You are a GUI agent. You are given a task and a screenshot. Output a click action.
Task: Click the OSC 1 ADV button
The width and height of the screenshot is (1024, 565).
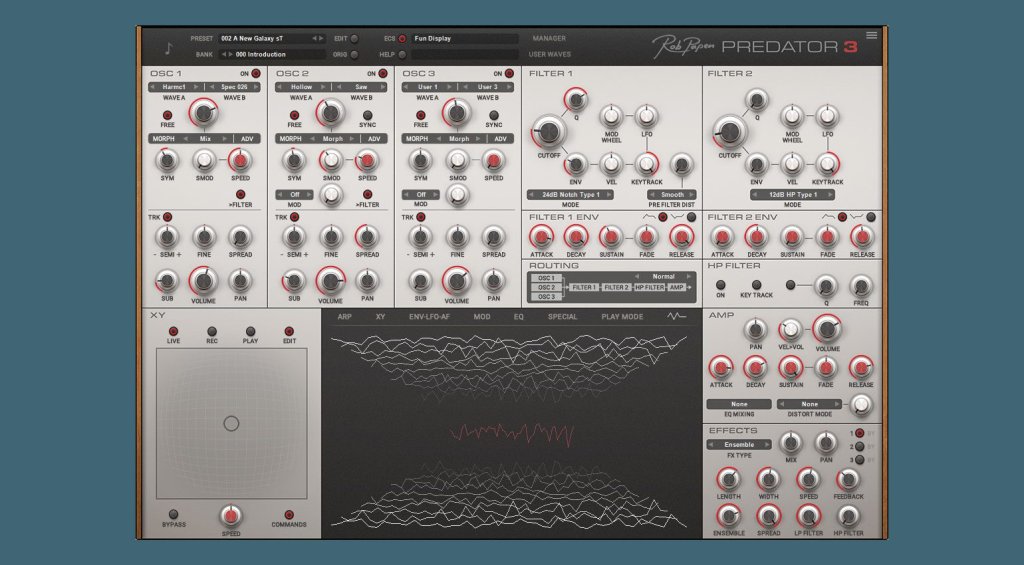tap(247, 138)
